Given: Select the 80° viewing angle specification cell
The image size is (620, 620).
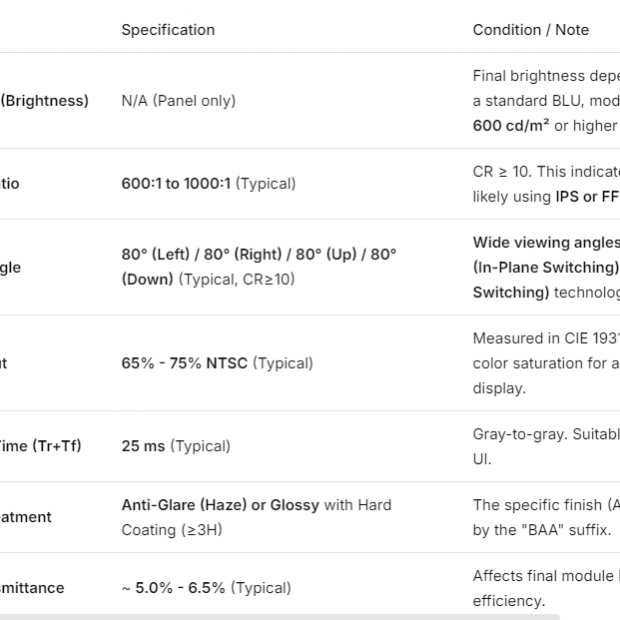Looking at the screenshot, I should click(258, 255).
